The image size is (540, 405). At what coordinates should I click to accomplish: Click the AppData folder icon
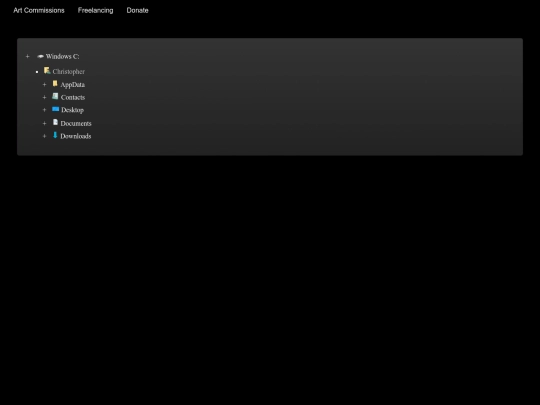point(55,83)
